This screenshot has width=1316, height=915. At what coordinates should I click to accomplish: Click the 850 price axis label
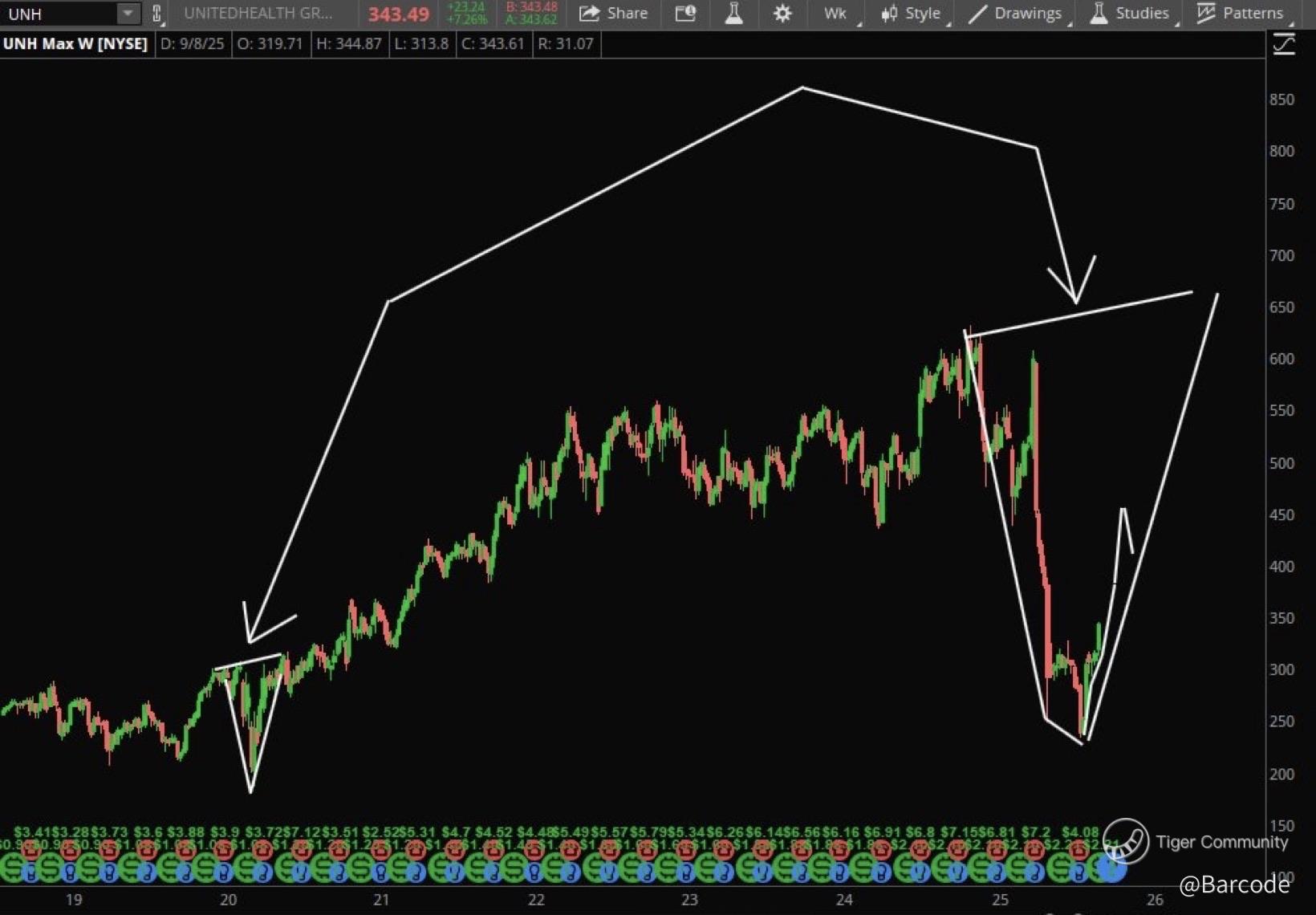(1281, 100)
